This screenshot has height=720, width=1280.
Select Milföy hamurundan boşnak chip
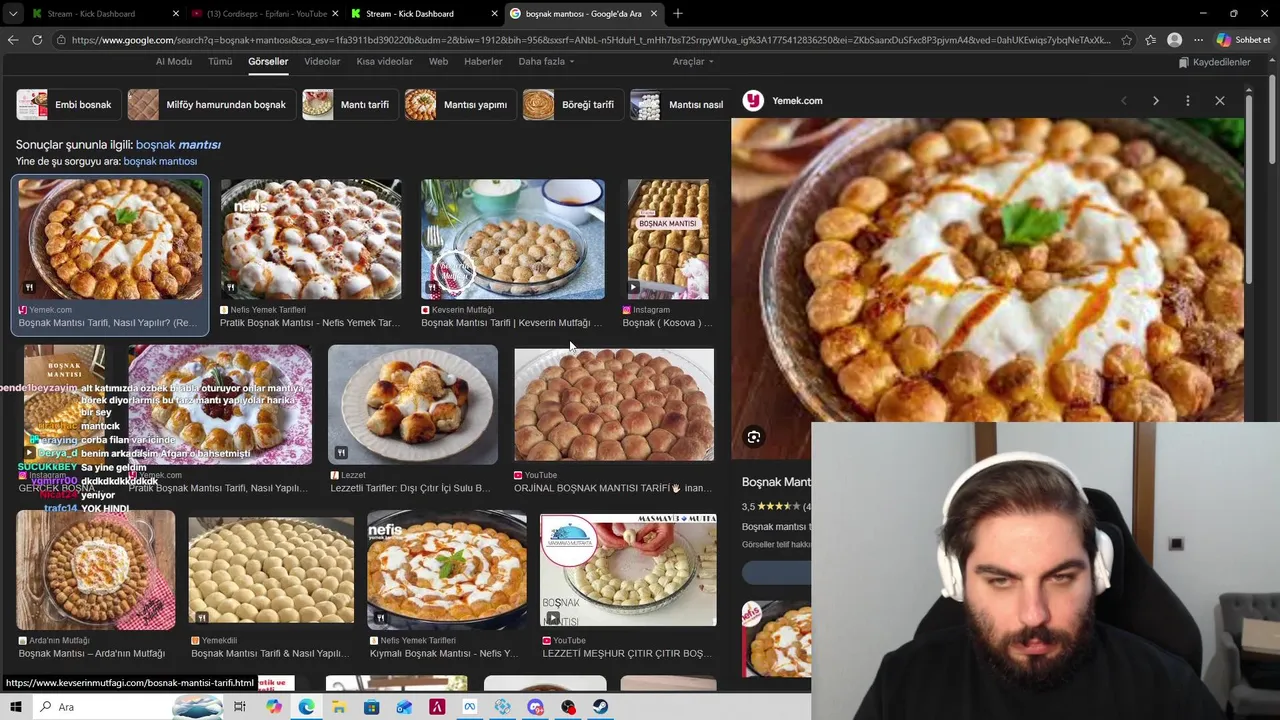coord(210,105)
